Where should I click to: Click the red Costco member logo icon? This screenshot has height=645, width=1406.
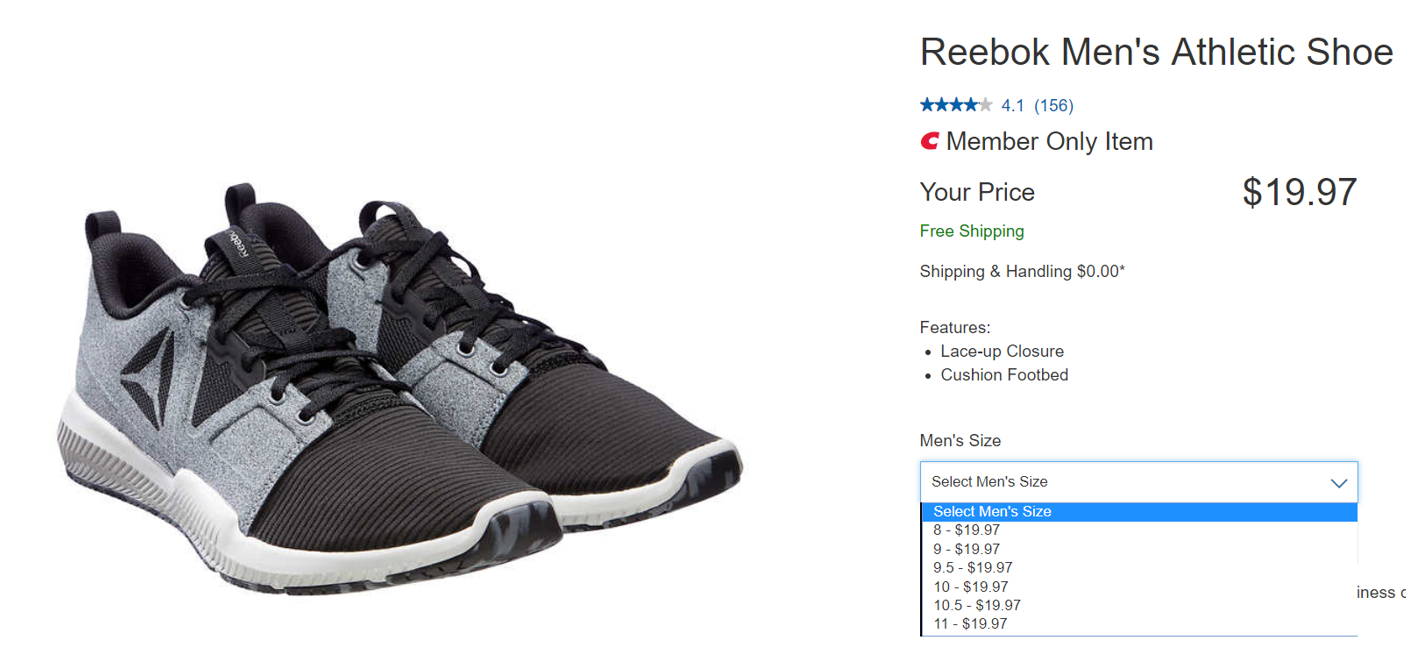tap(930, 142)
